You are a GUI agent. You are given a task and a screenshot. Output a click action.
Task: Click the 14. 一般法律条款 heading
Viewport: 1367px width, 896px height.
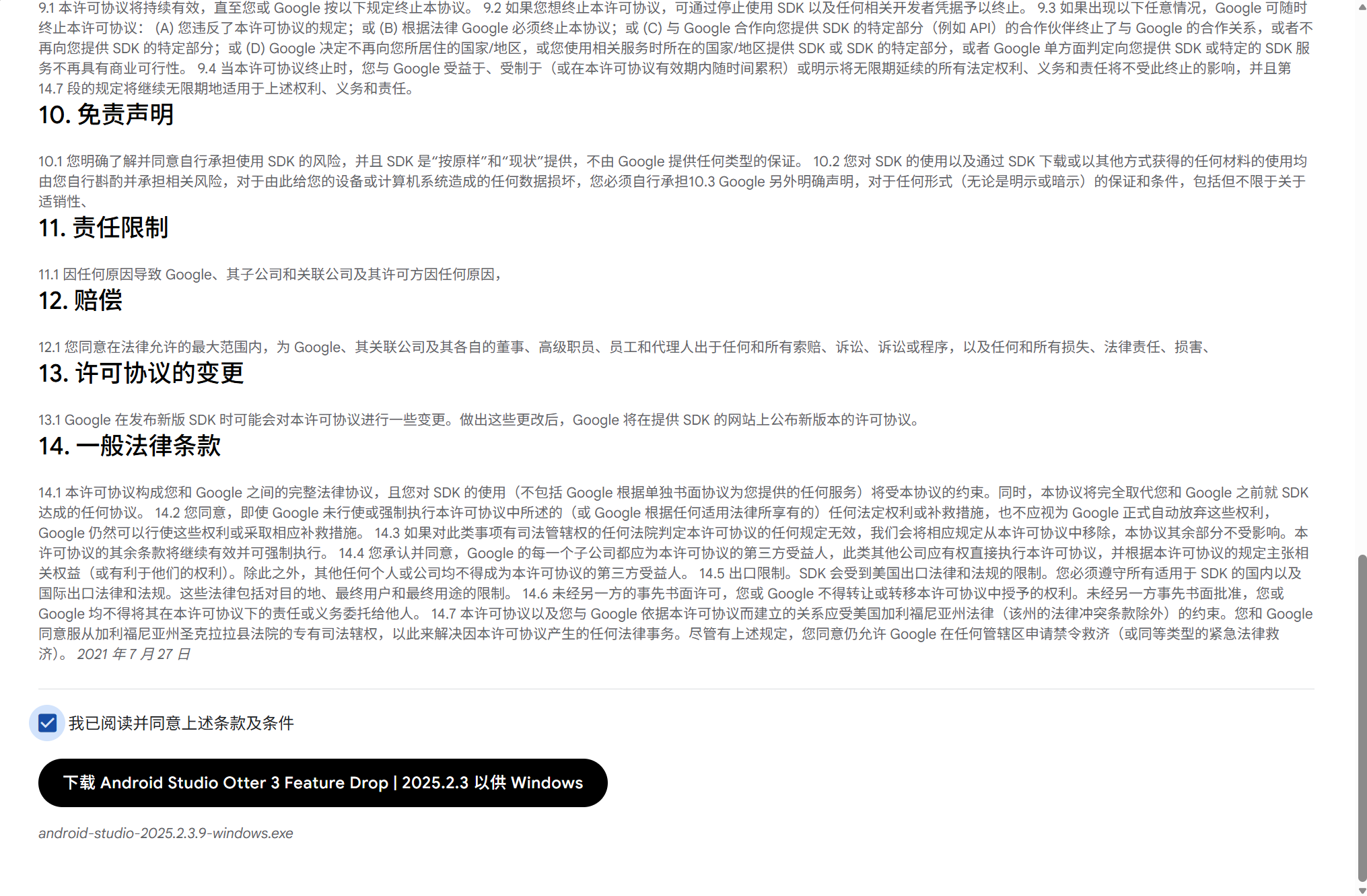tap(129, 446)
